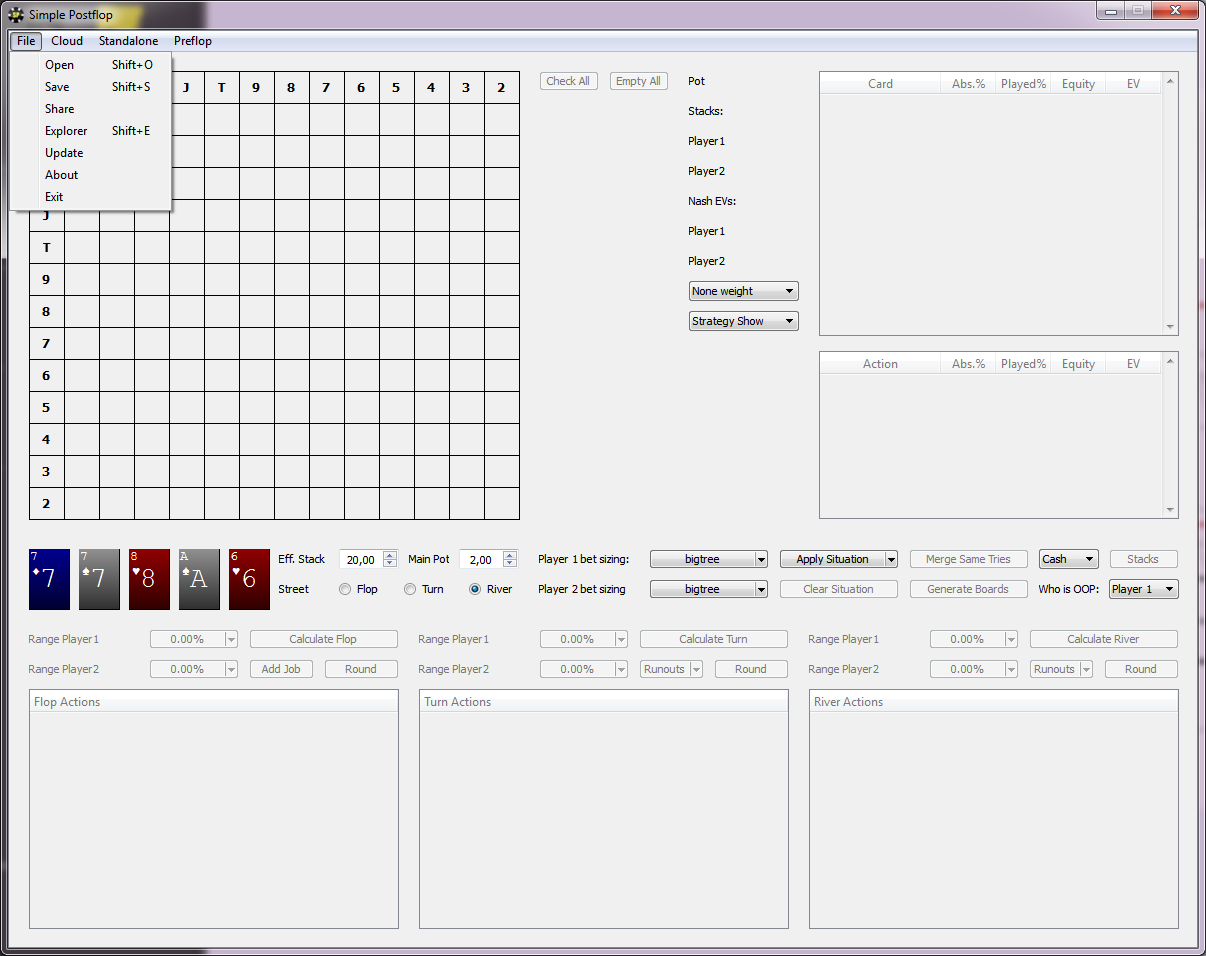Open the Standalone menu
Viewport: 1206px width, 956px height.
(128, 41)
